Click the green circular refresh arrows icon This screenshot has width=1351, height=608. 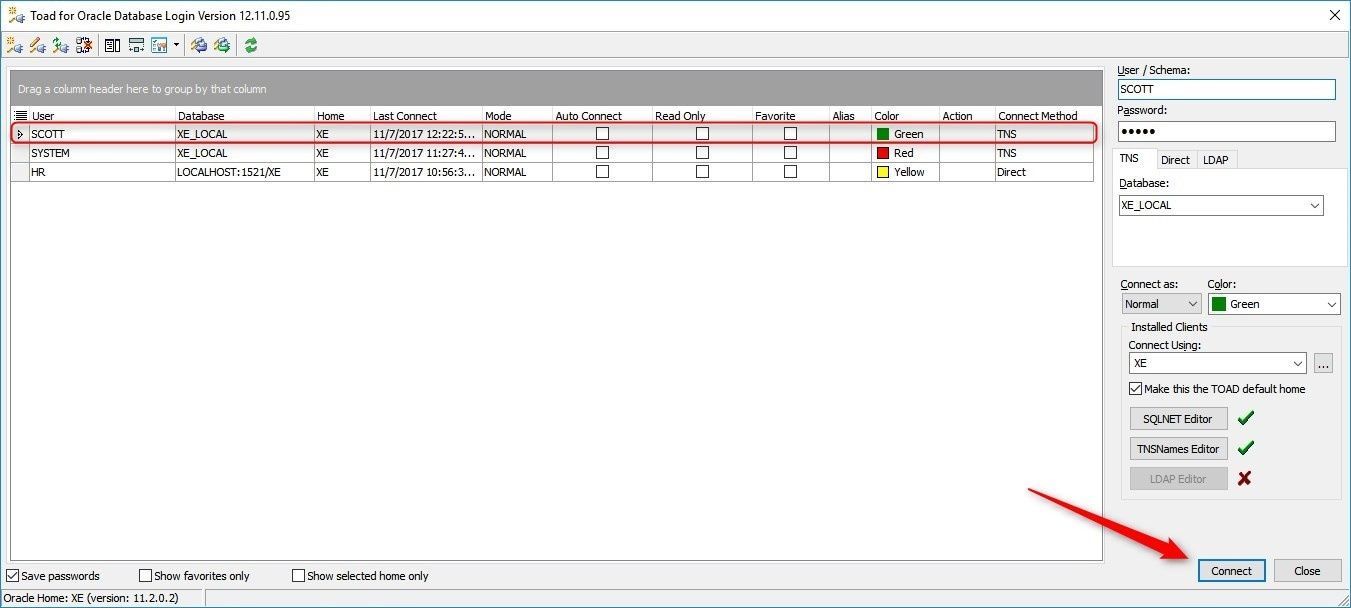pos(251,45)
